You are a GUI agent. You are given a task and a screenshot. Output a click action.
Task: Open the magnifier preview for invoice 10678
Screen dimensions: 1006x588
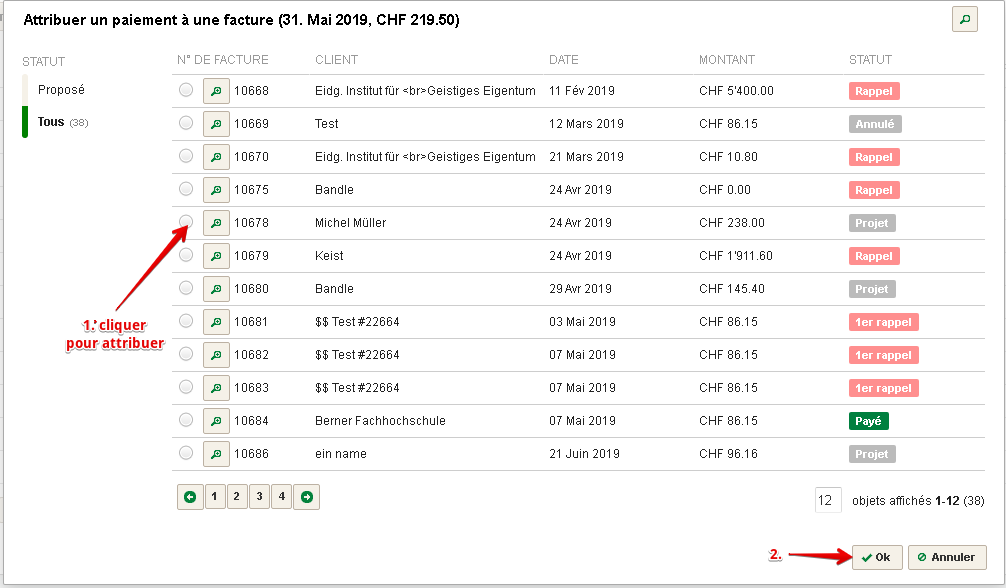(x=216, y=223)
